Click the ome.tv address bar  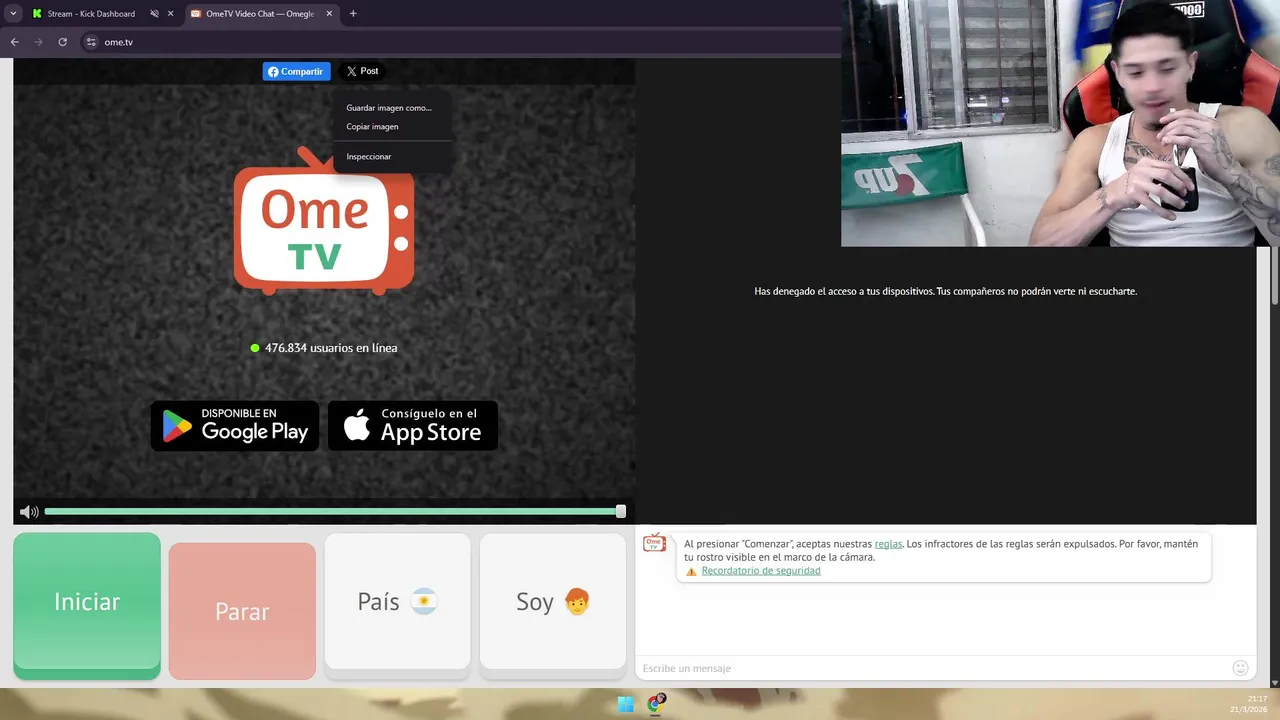coord(460,42)
